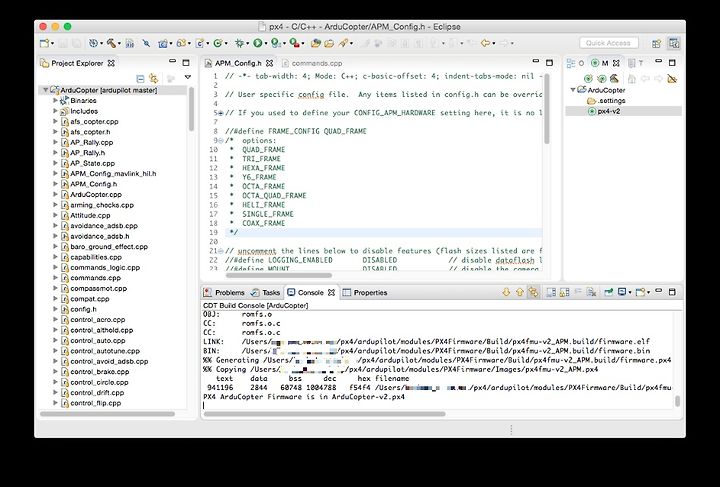Open the New wizard dropdown arrow
720x487 pixels.
point(52,44)
